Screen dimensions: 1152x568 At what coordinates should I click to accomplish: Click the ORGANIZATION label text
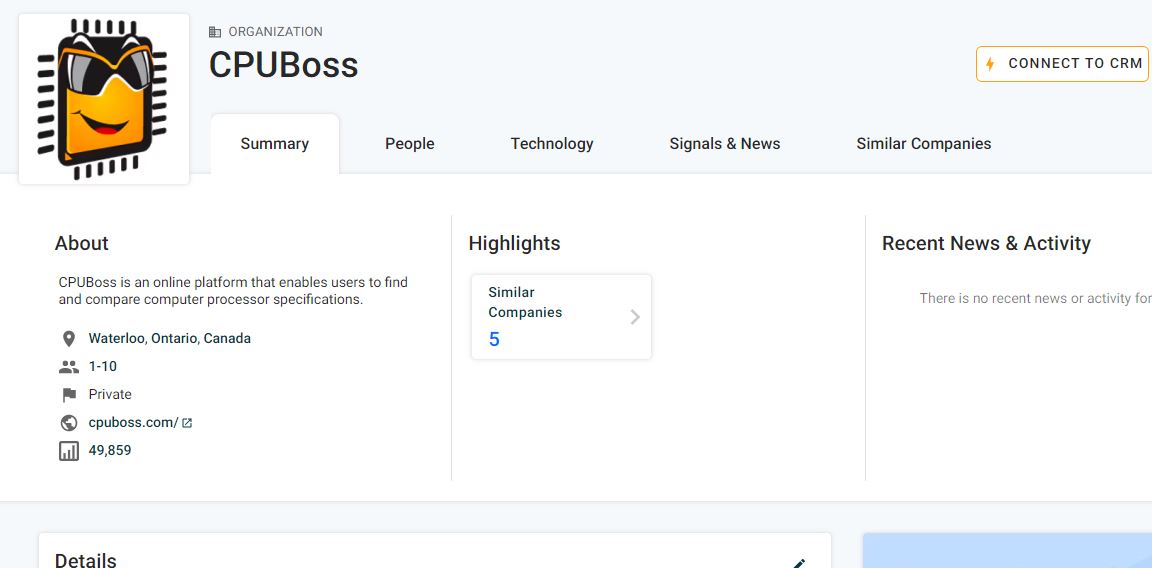(276, 32)
